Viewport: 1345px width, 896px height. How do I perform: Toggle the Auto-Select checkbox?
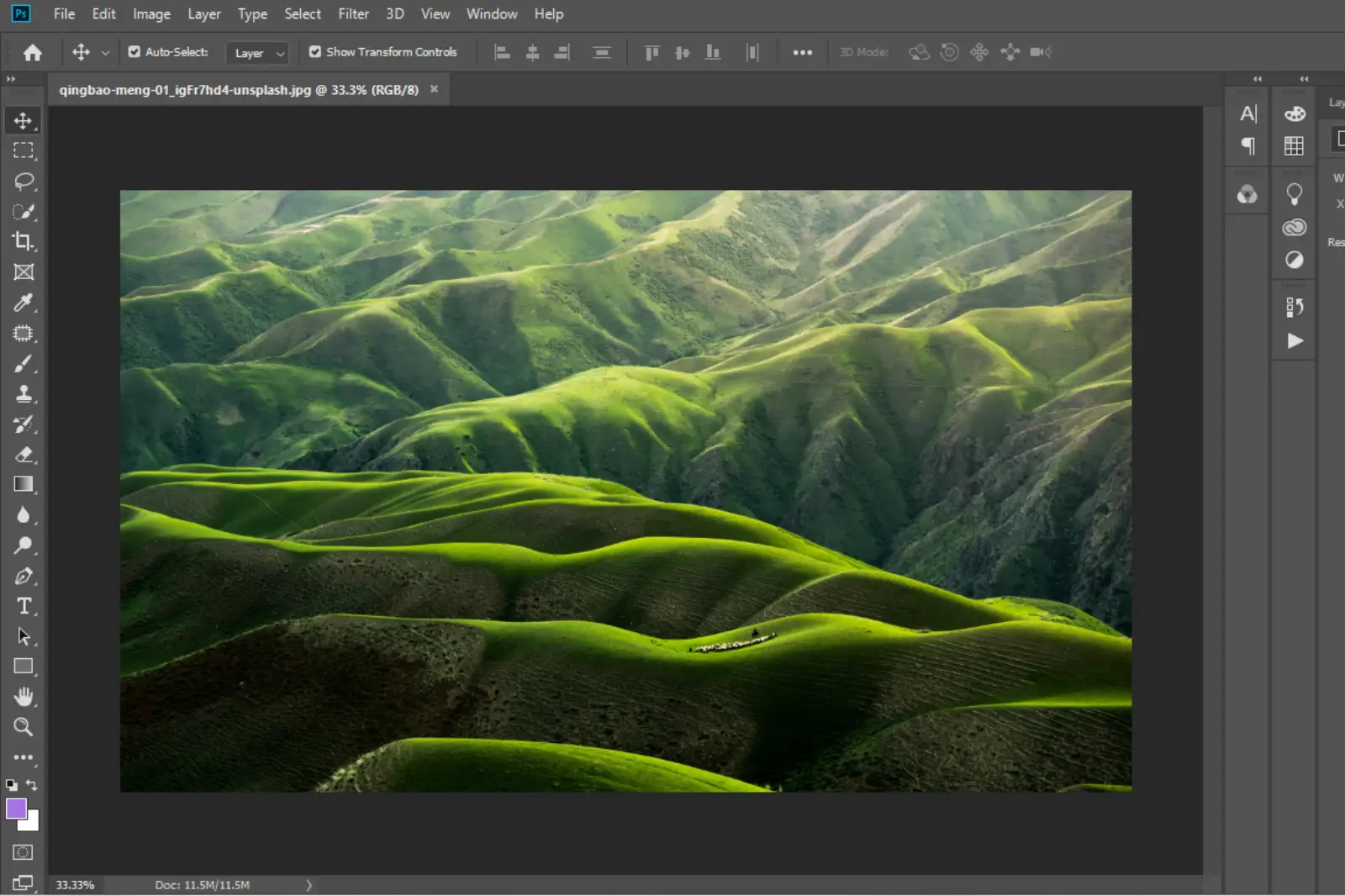[134, 51]
